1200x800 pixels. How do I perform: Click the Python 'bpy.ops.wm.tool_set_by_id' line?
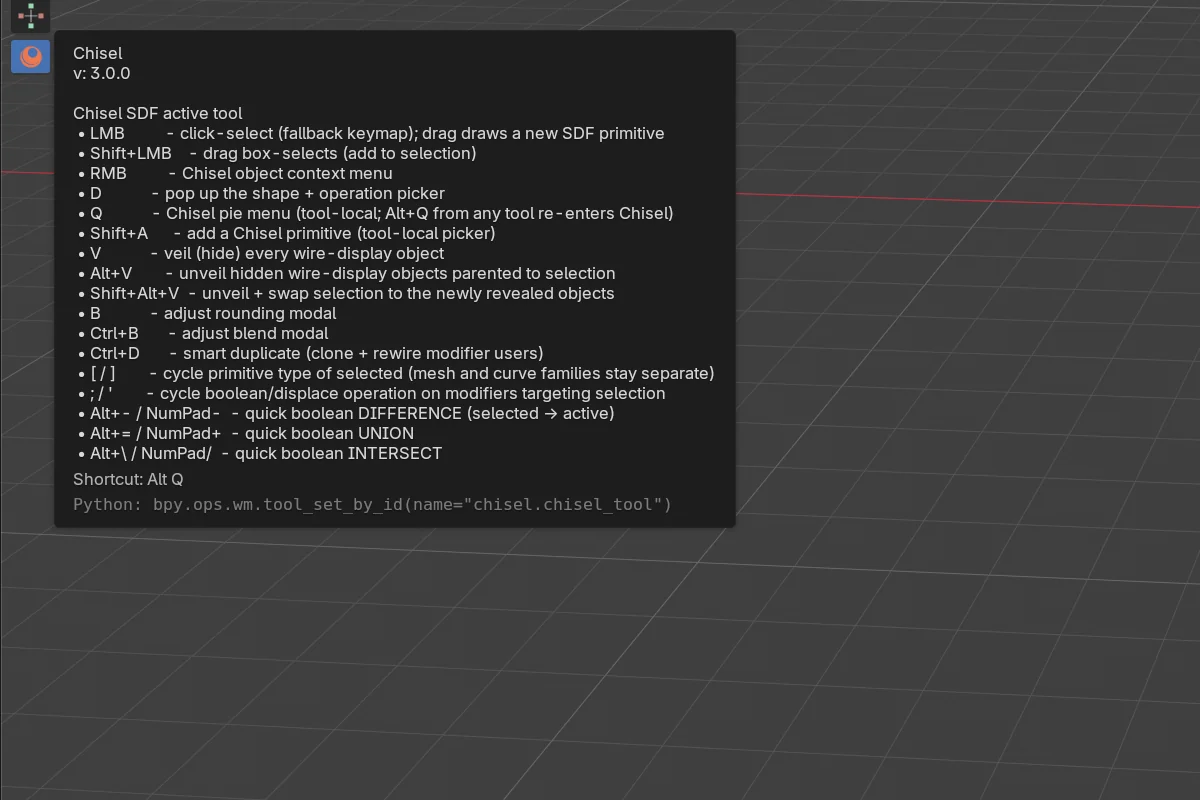click(372, 504)
